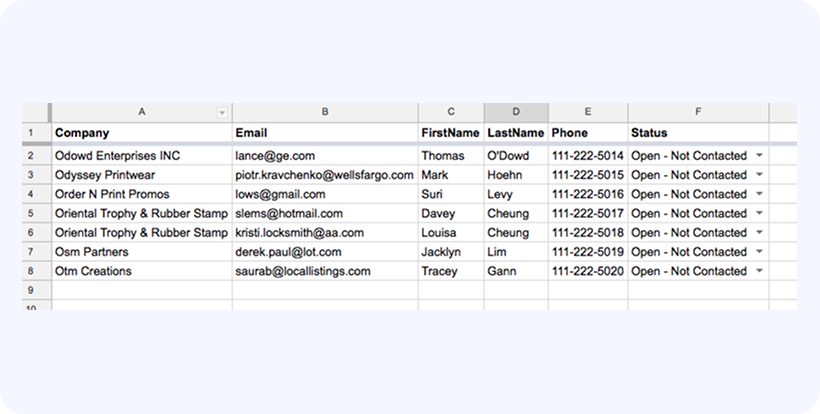The image size is (820, 414).
Task: Click the filter icon in column A header
Action: 221,113
